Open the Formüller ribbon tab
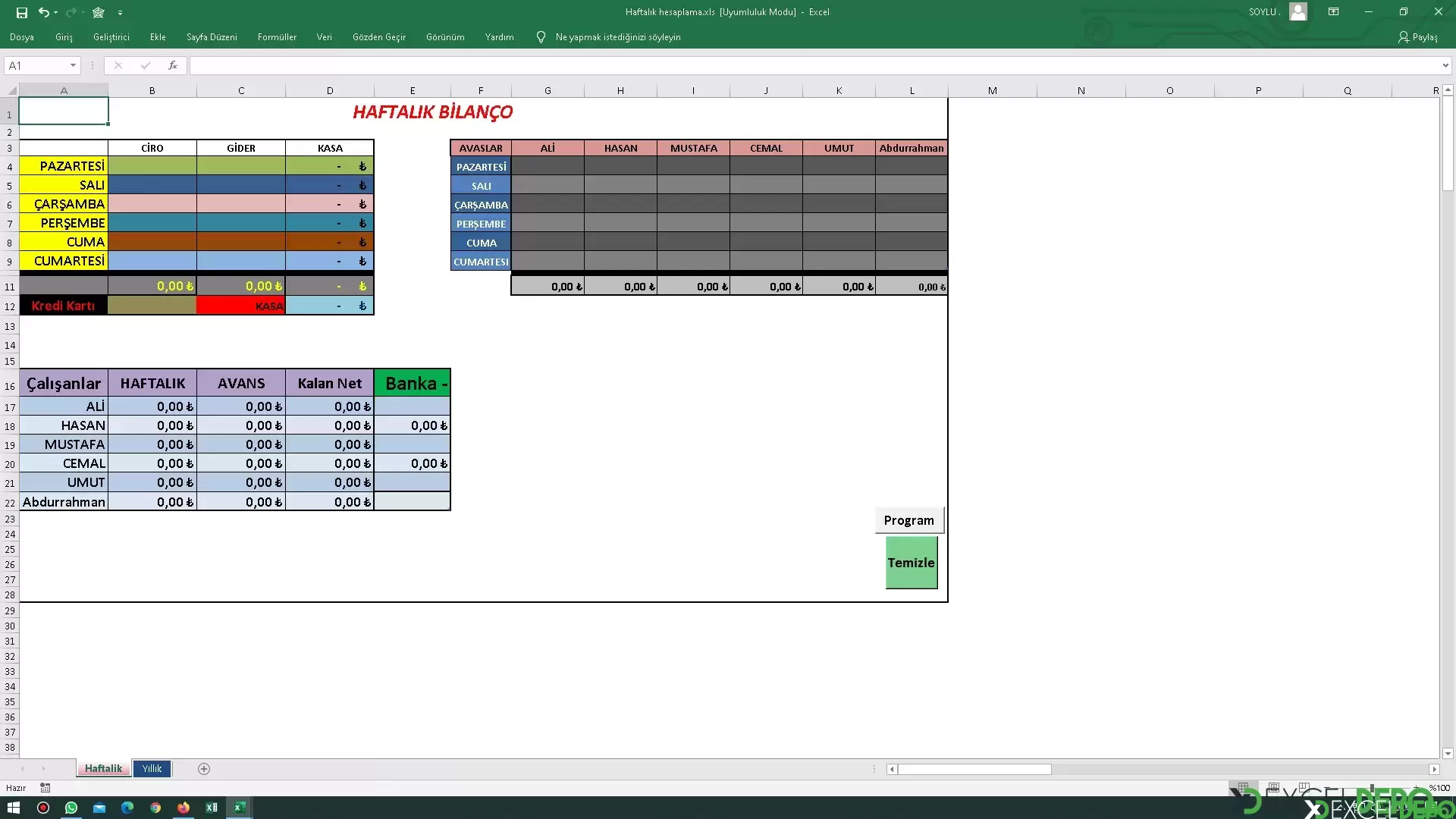 click(277, 37)
